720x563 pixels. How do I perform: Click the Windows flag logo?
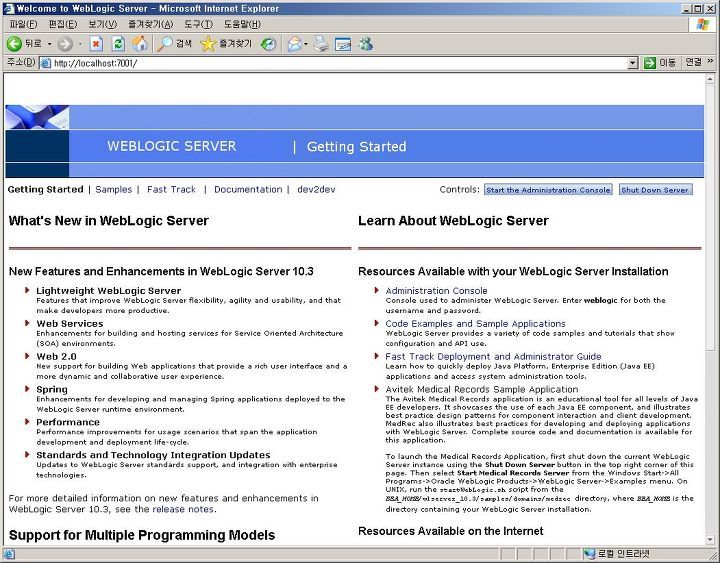[x=702, y=24]
